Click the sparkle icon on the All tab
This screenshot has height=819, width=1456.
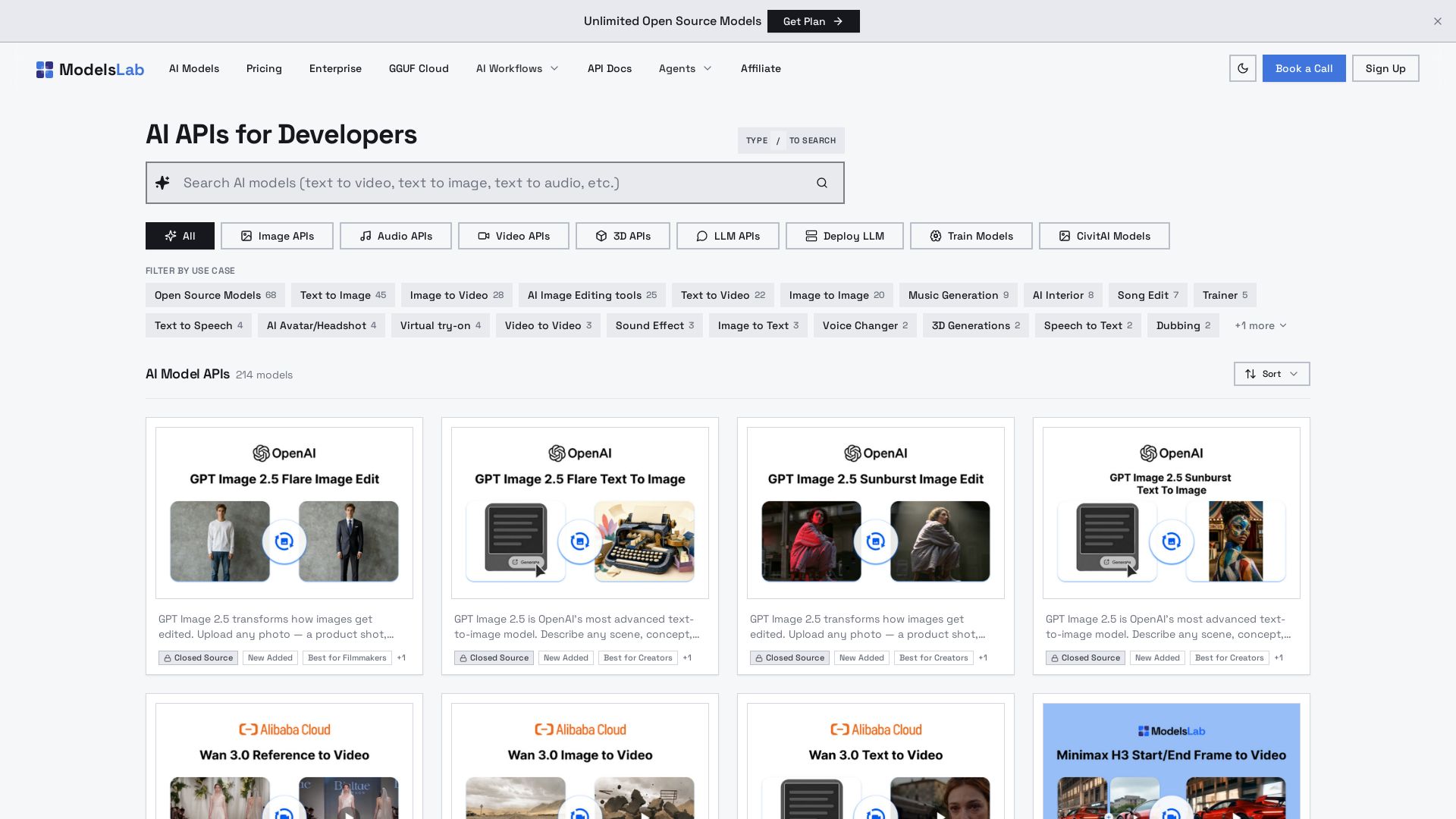pyautogui.click(x=171, y=236)
